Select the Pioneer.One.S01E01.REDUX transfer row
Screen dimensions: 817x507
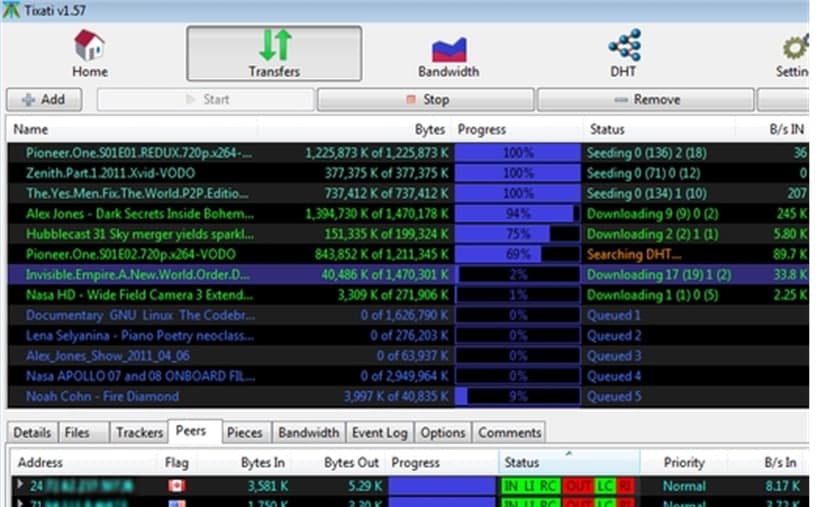408,153
